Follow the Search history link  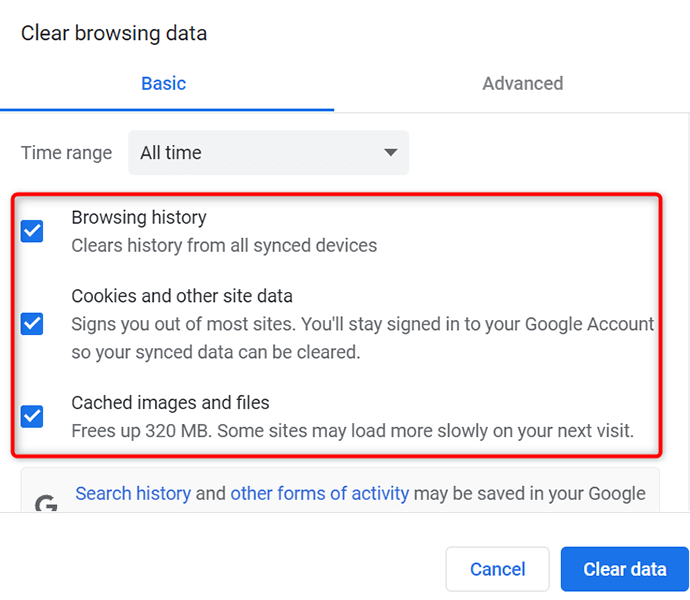click(133, 493)
